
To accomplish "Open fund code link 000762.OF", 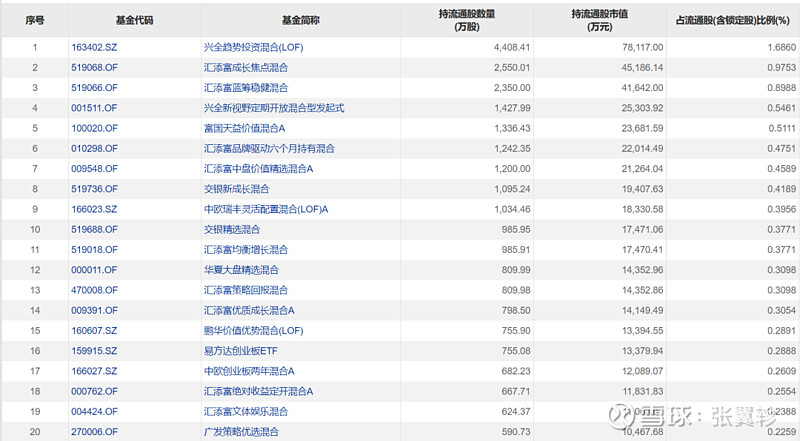I will 94,391.
